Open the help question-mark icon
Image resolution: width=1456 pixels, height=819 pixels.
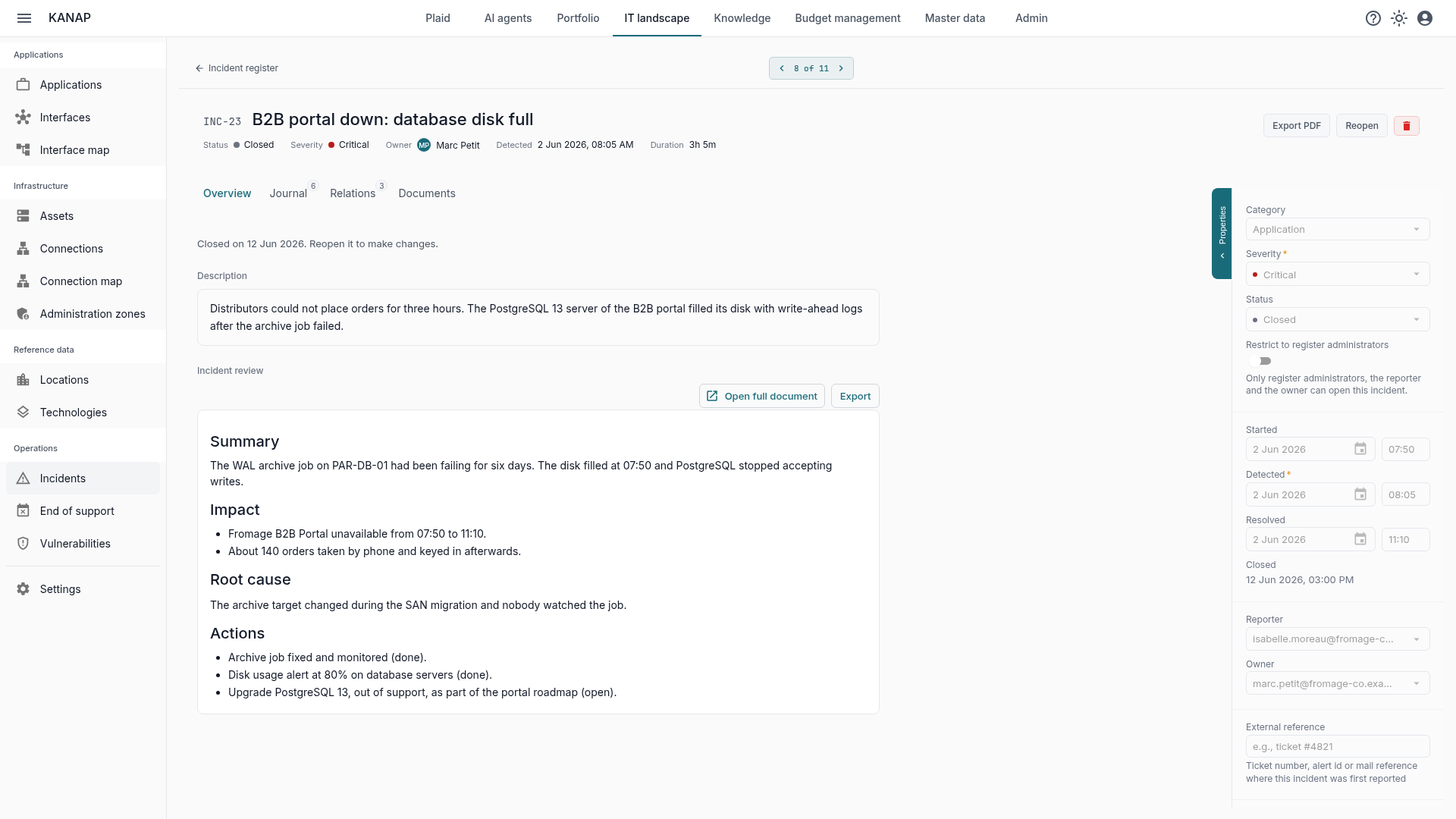(x=1373, y=18)
